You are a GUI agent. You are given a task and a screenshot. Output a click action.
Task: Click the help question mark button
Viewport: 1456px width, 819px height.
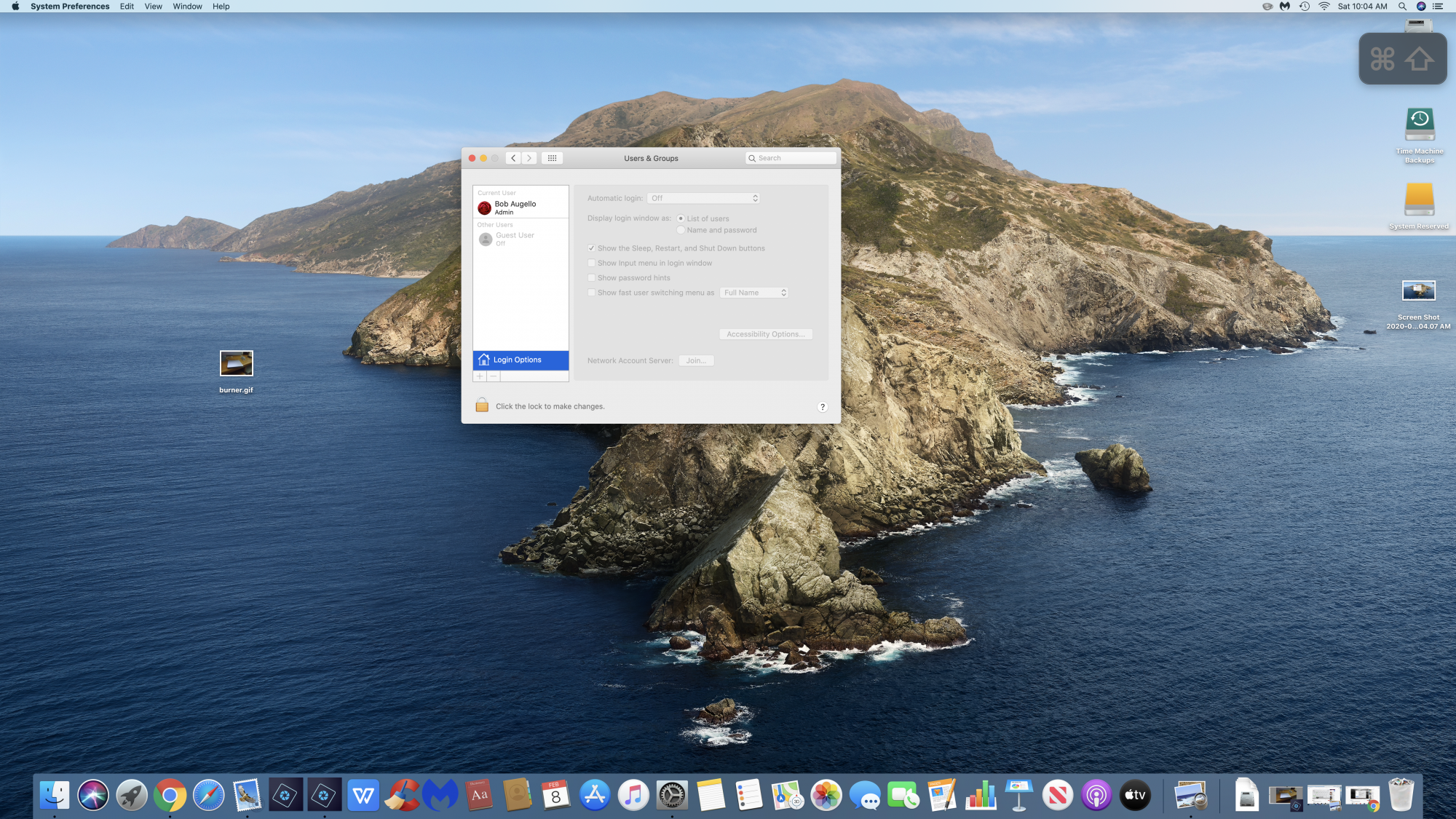tap(823, 407)
